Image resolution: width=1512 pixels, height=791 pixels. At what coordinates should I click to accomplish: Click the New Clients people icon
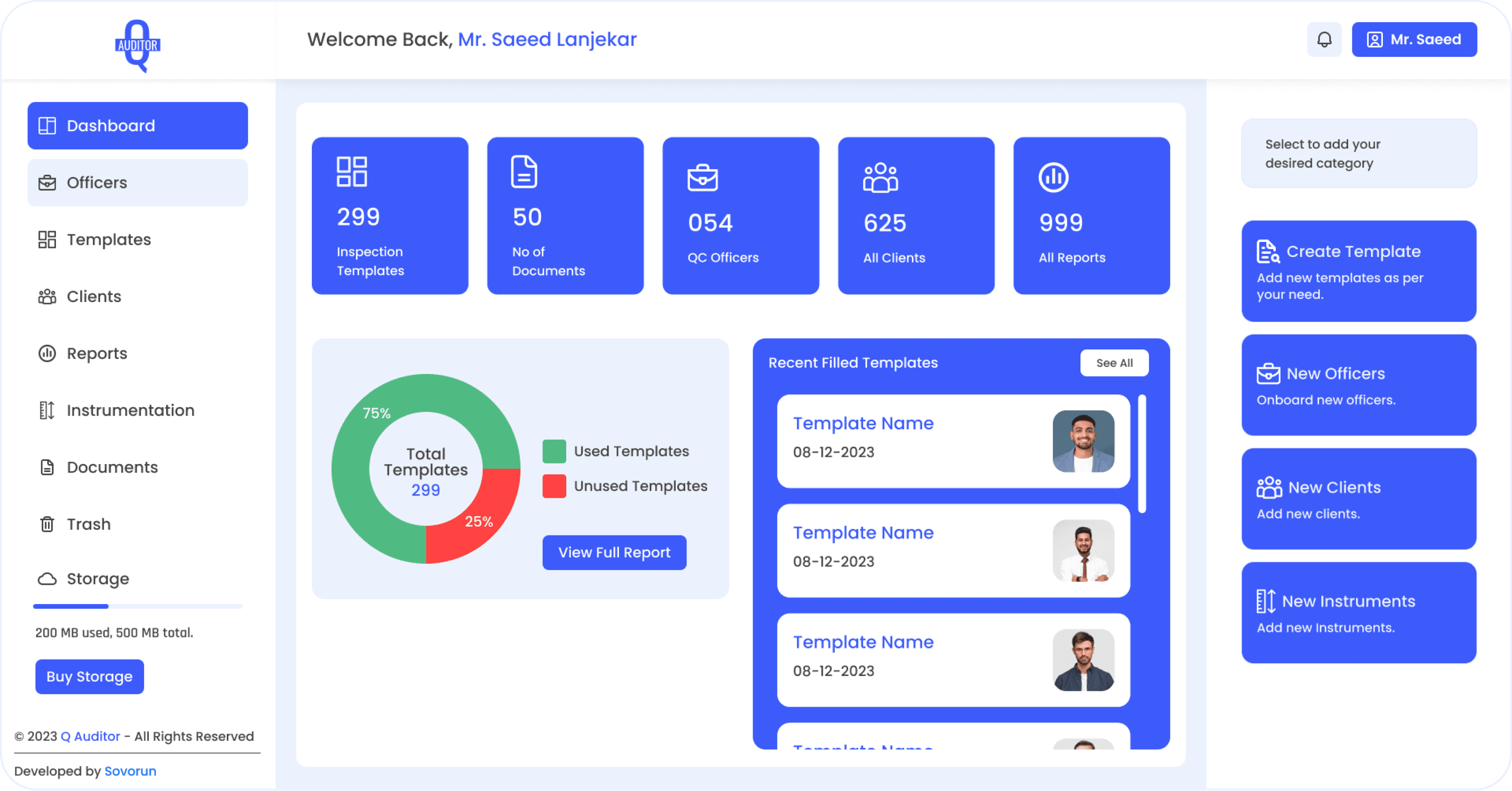(1269, 488)
